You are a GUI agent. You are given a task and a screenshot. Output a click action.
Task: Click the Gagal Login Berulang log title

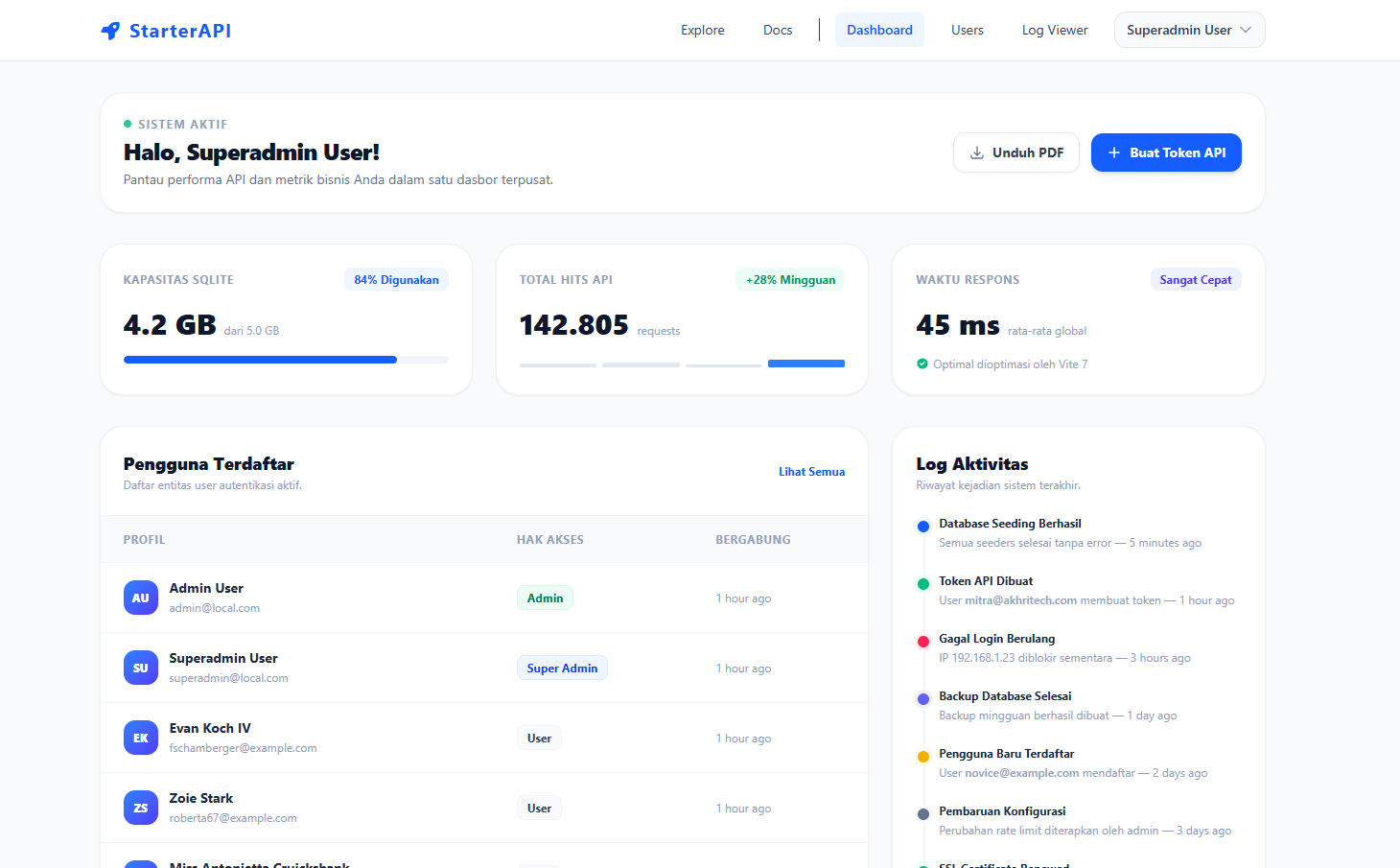(996, 639)
